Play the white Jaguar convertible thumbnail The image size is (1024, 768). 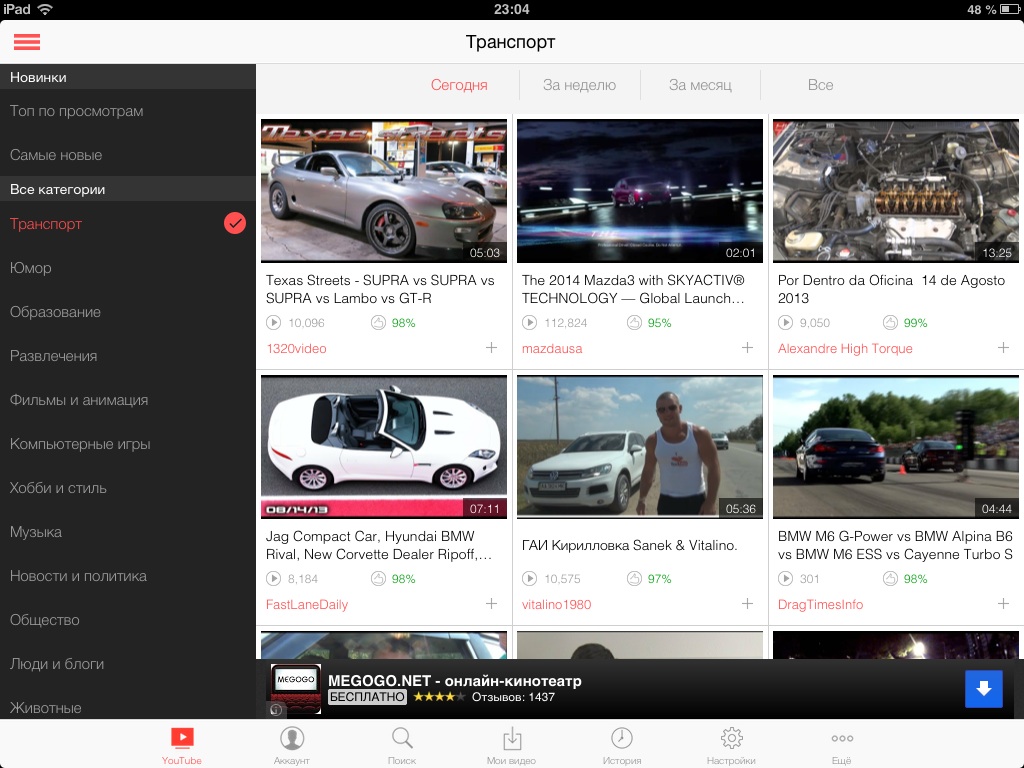(384, 447)
